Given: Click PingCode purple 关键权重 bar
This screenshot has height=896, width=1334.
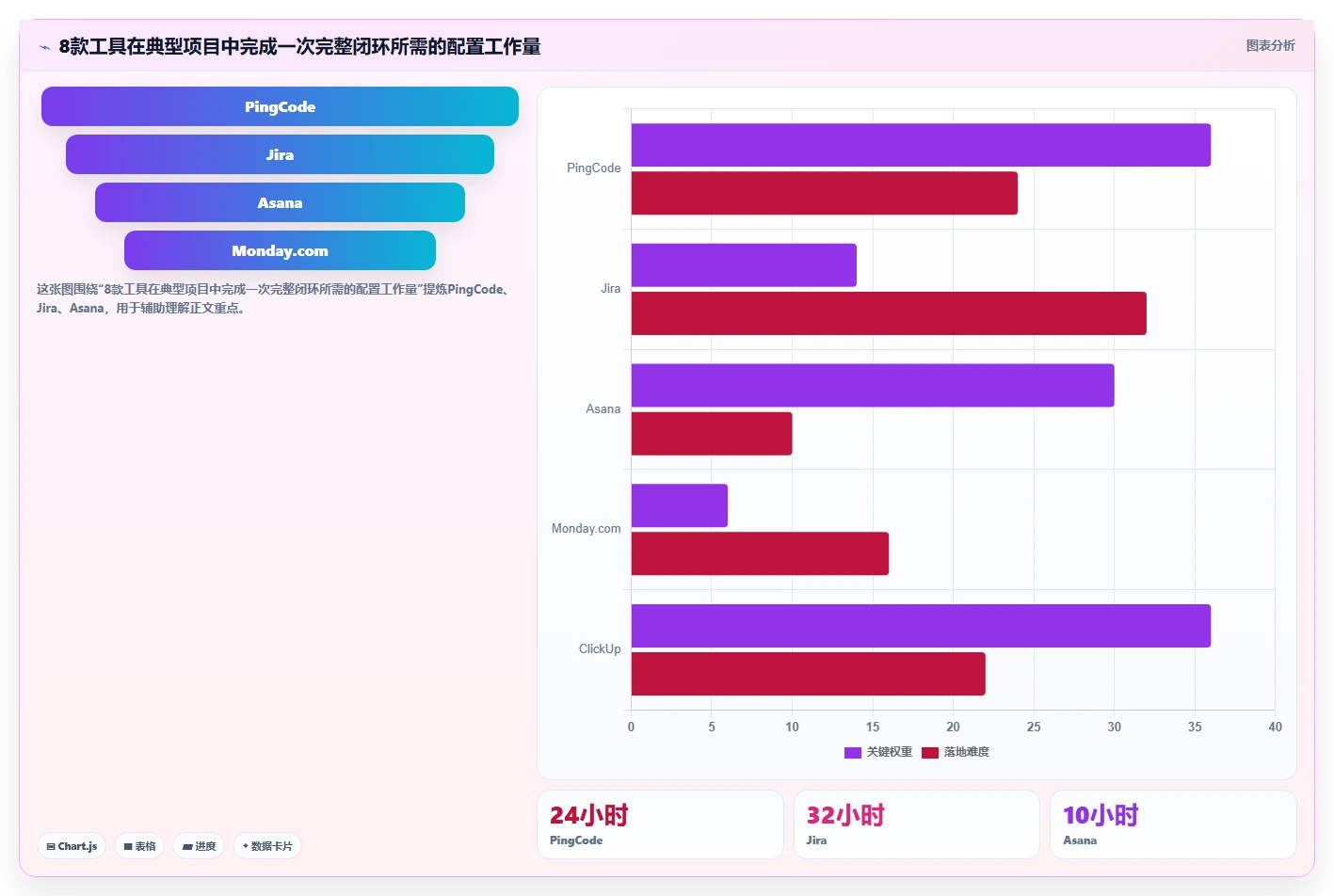Looking at the screenshot, I should coord(921,145).
